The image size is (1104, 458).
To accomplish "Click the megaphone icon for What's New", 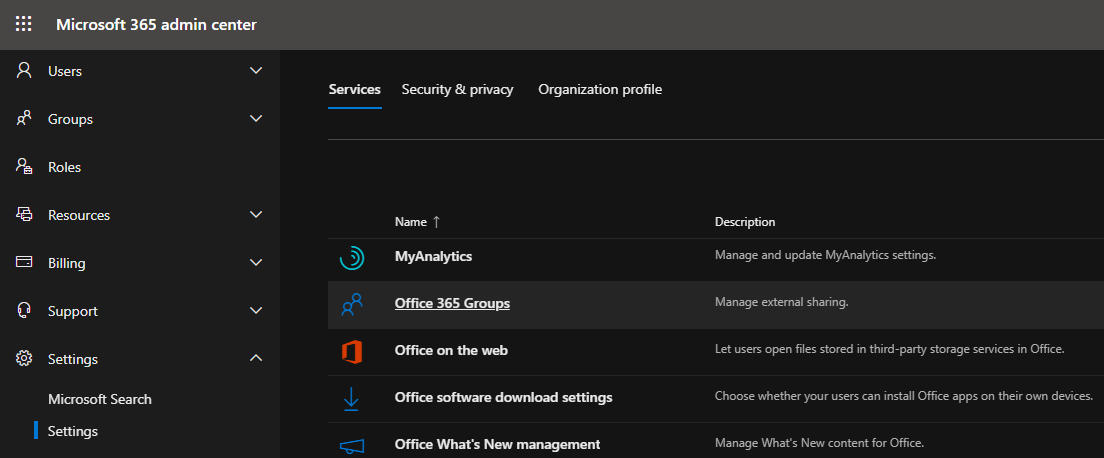I will point(351,446).
